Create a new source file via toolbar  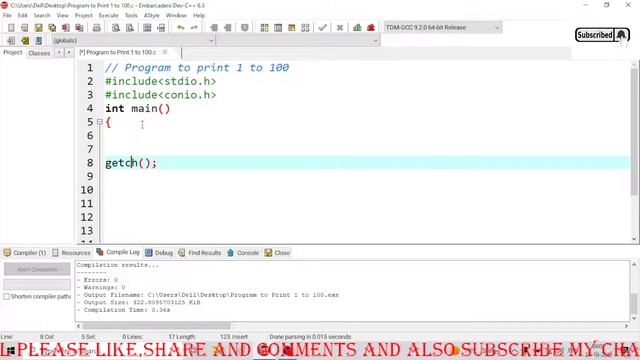(11, 27)
